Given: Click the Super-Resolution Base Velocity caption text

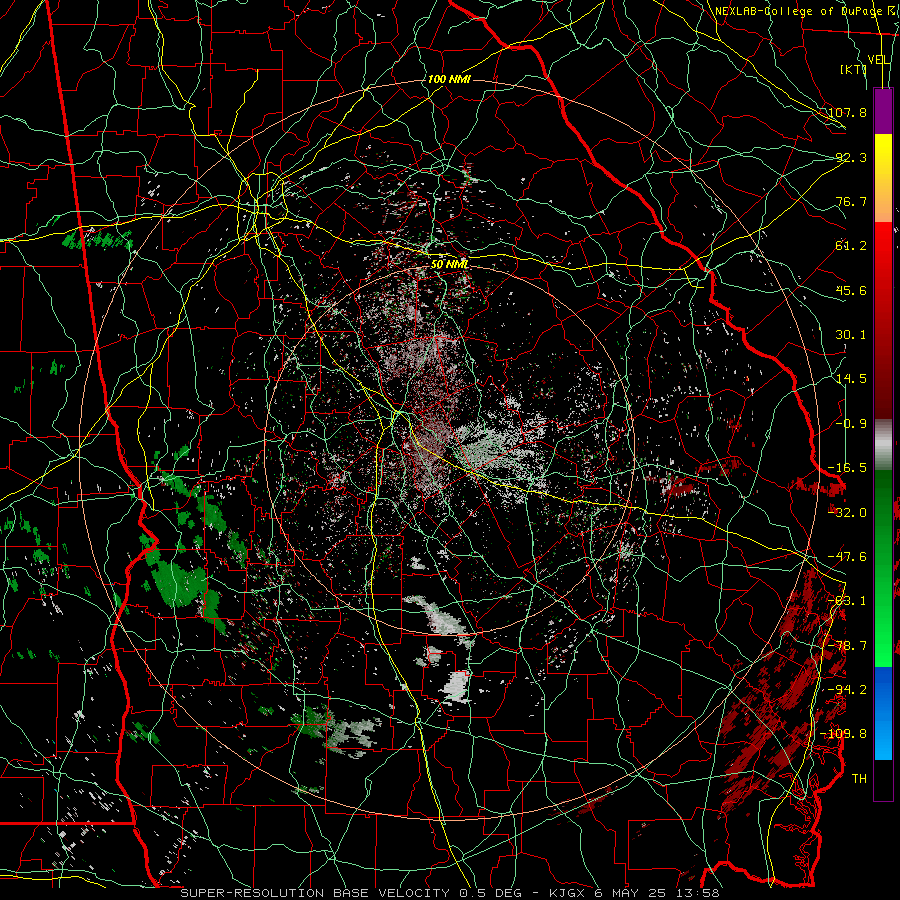Looking at the screenshot, I should click(449, 893).
